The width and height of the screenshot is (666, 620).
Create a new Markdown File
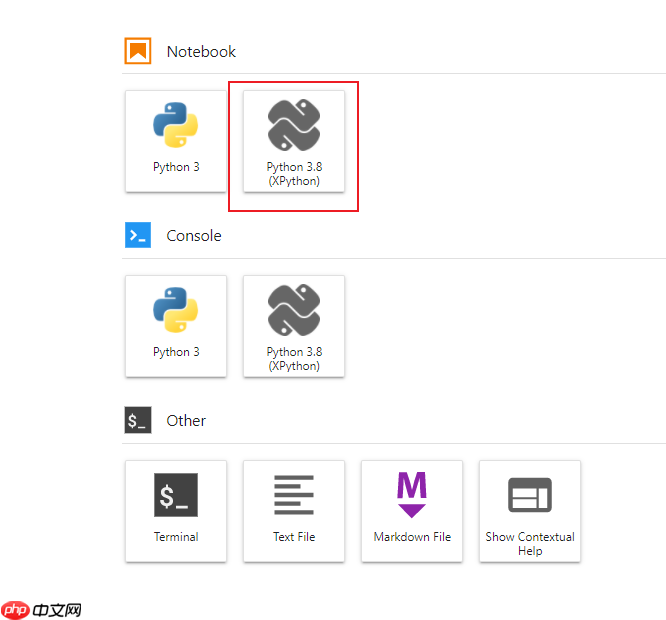(412, 511)
